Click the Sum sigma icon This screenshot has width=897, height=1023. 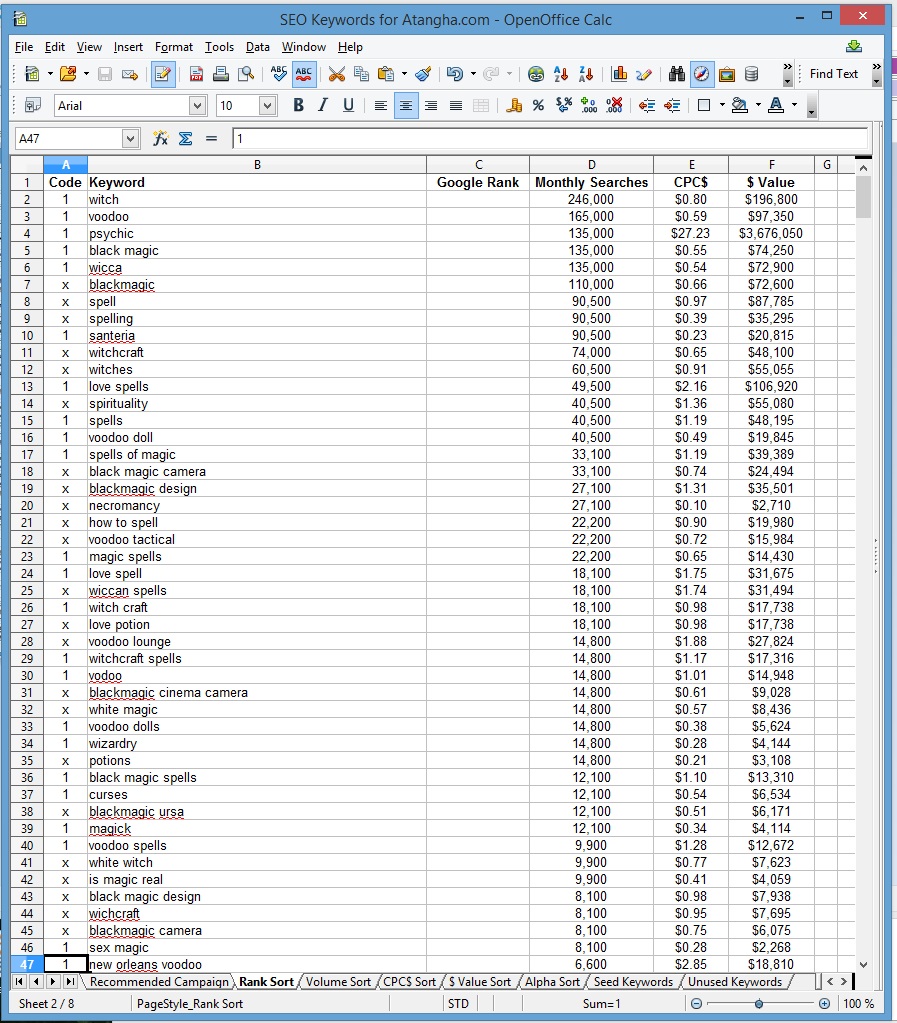click(185, 139)
